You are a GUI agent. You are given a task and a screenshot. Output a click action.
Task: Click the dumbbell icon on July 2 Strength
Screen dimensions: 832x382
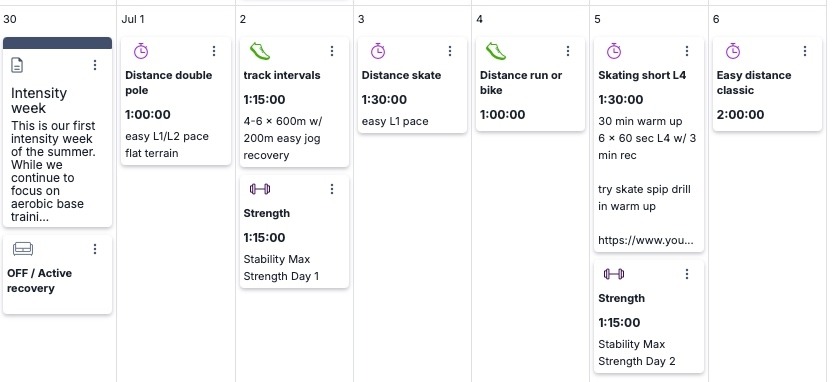(260, 189)
